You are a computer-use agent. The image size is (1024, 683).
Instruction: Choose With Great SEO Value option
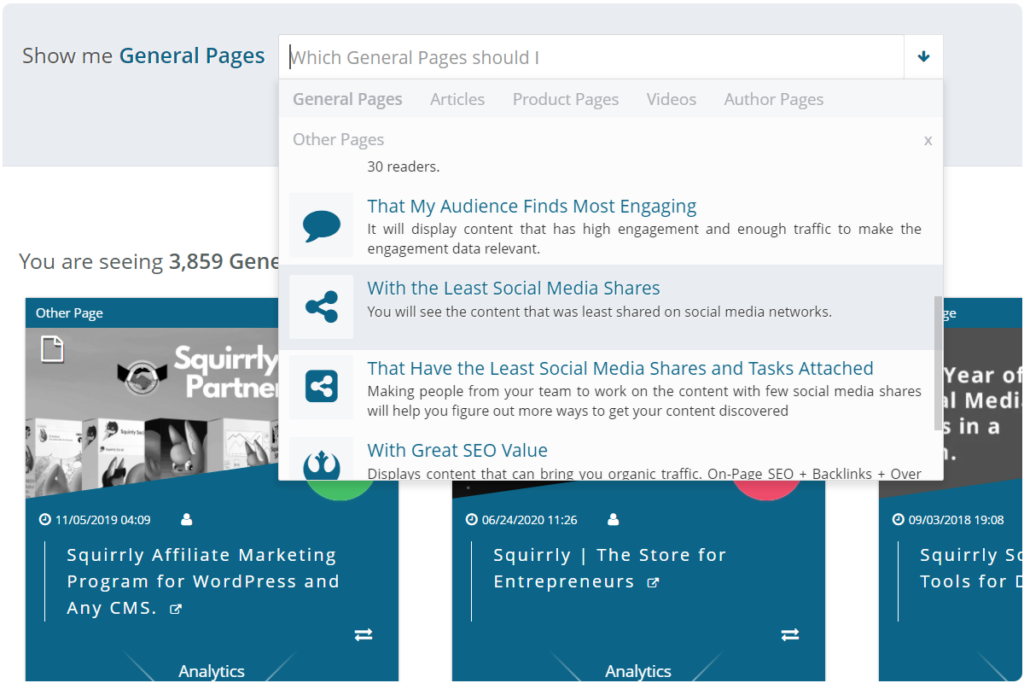457,450
